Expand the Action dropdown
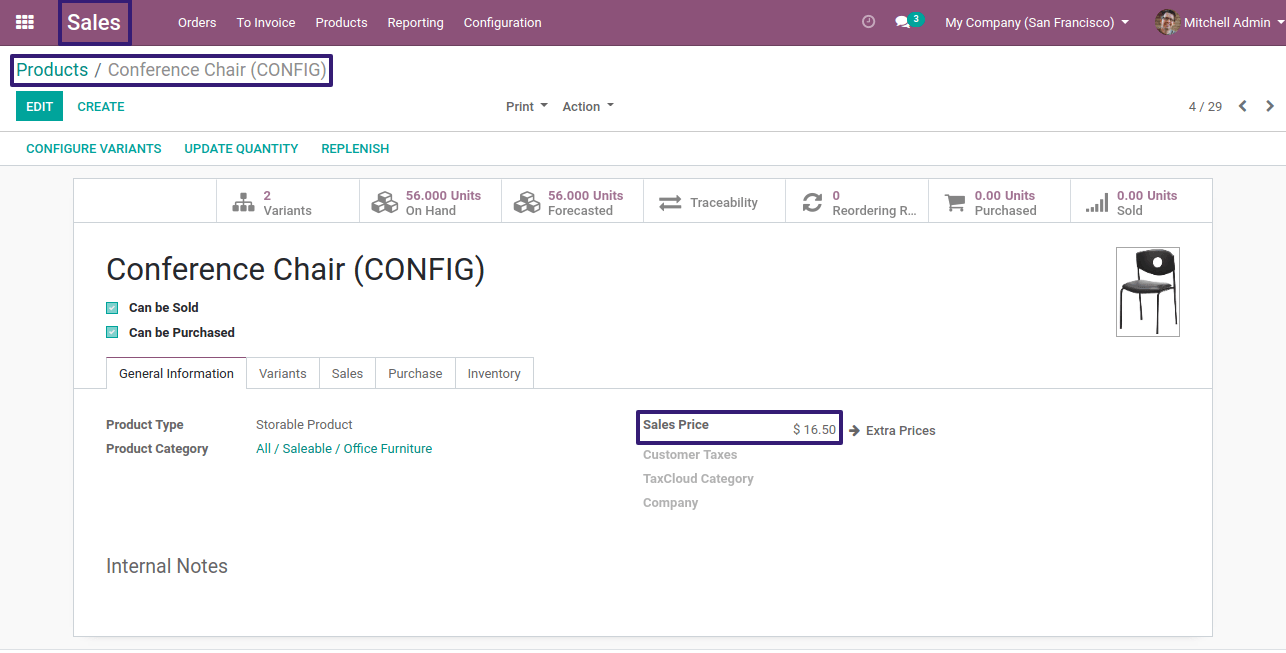1286x653 pixels. [x=588, y=107]
